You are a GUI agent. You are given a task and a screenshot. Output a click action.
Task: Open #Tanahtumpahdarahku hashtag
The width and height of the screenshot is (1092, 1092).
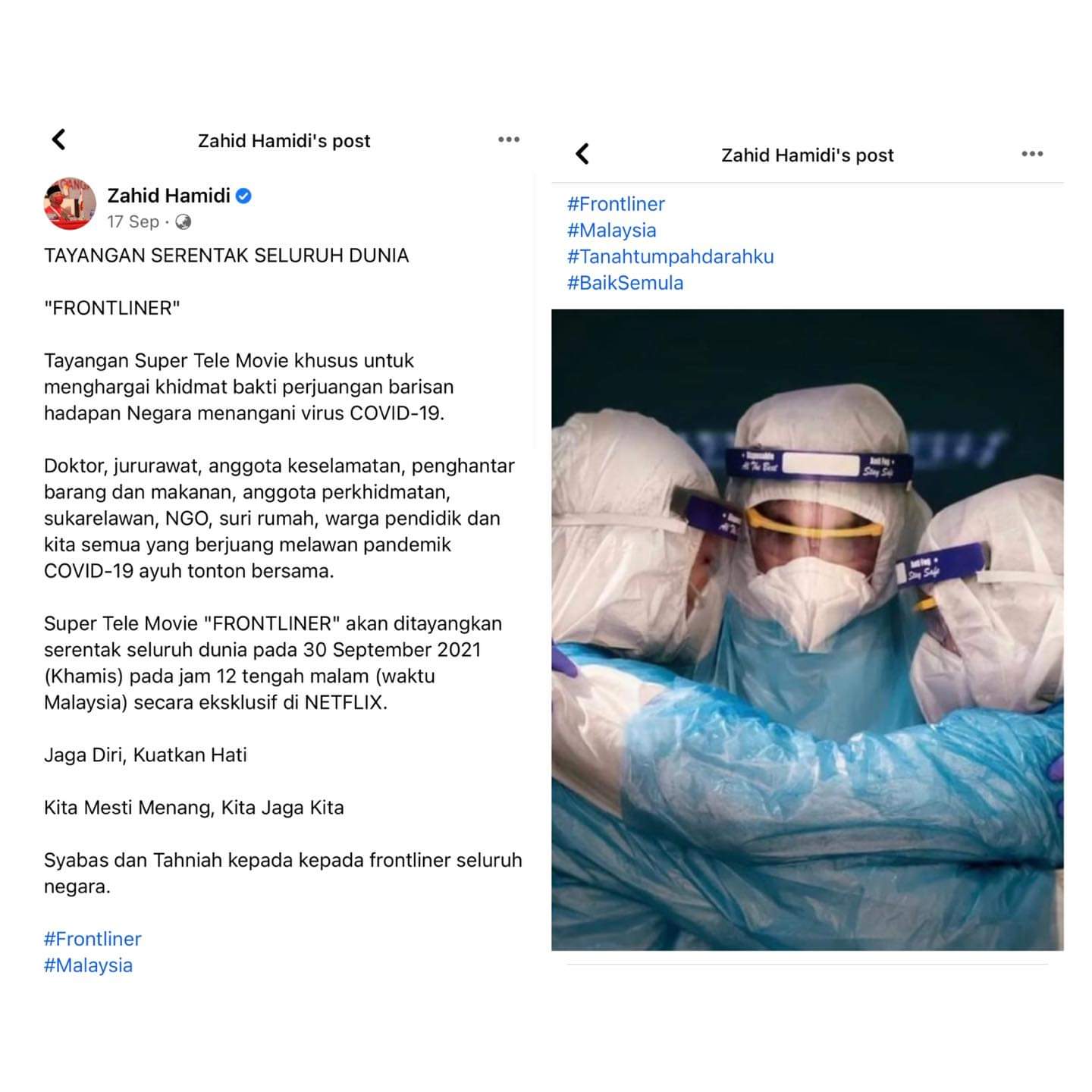(x=670, y=256)
